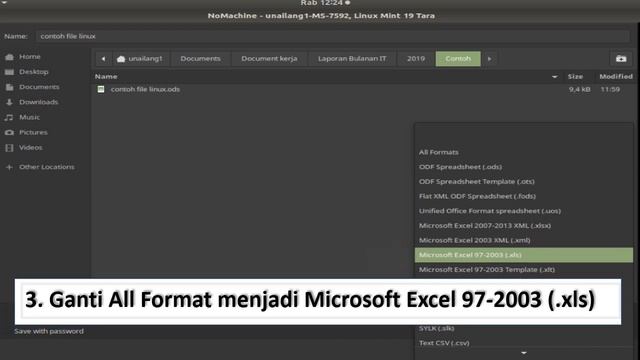This screenshot has height=360, width=640.
Task: Open Pictures folder in sidebar
Action: pyautogui.click(x=33, y=132)
